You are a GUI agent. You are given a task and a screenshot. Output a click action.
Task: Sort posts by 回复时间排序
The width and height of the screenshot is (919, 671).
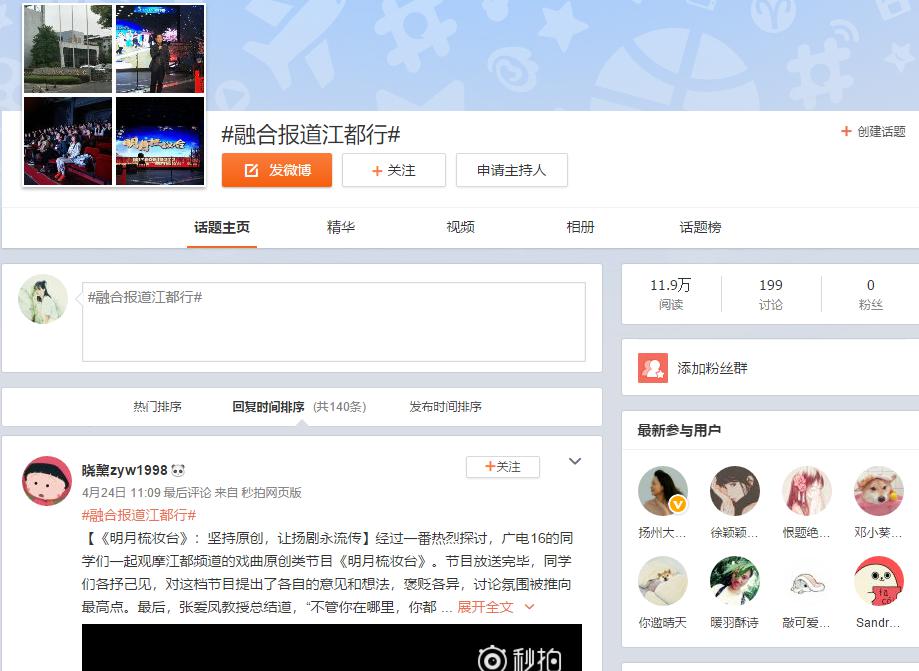click(268, 407)
